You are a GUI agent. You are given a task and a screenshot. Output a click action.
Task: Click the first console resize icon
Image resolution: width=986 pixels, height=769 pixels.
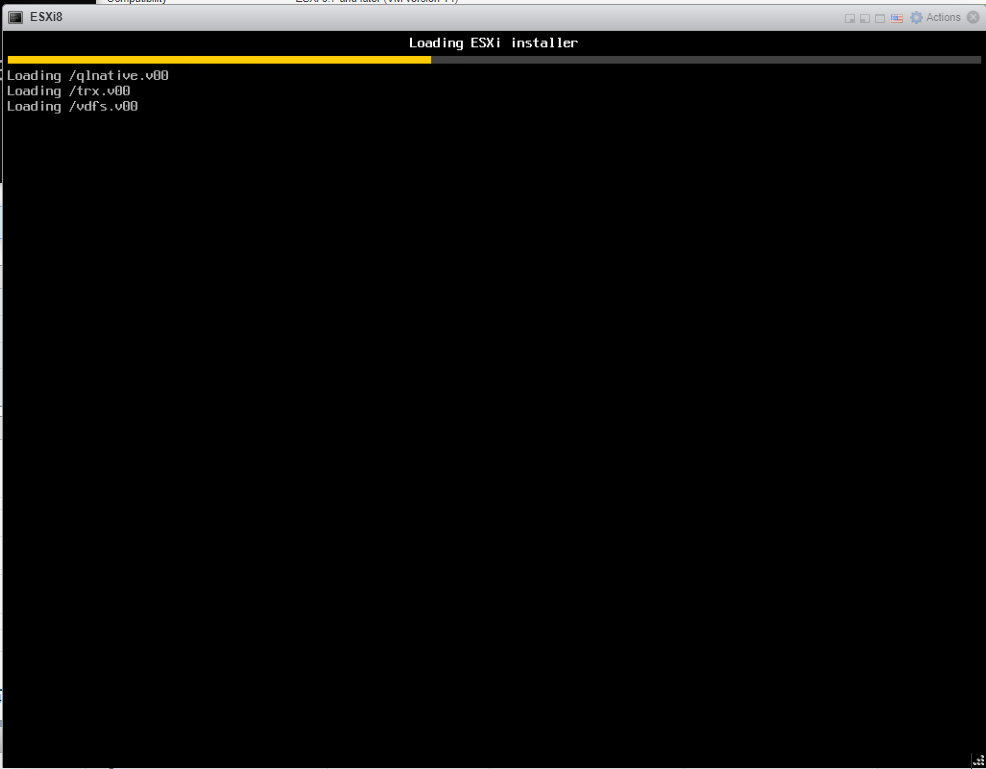click(x=850, y=18)
